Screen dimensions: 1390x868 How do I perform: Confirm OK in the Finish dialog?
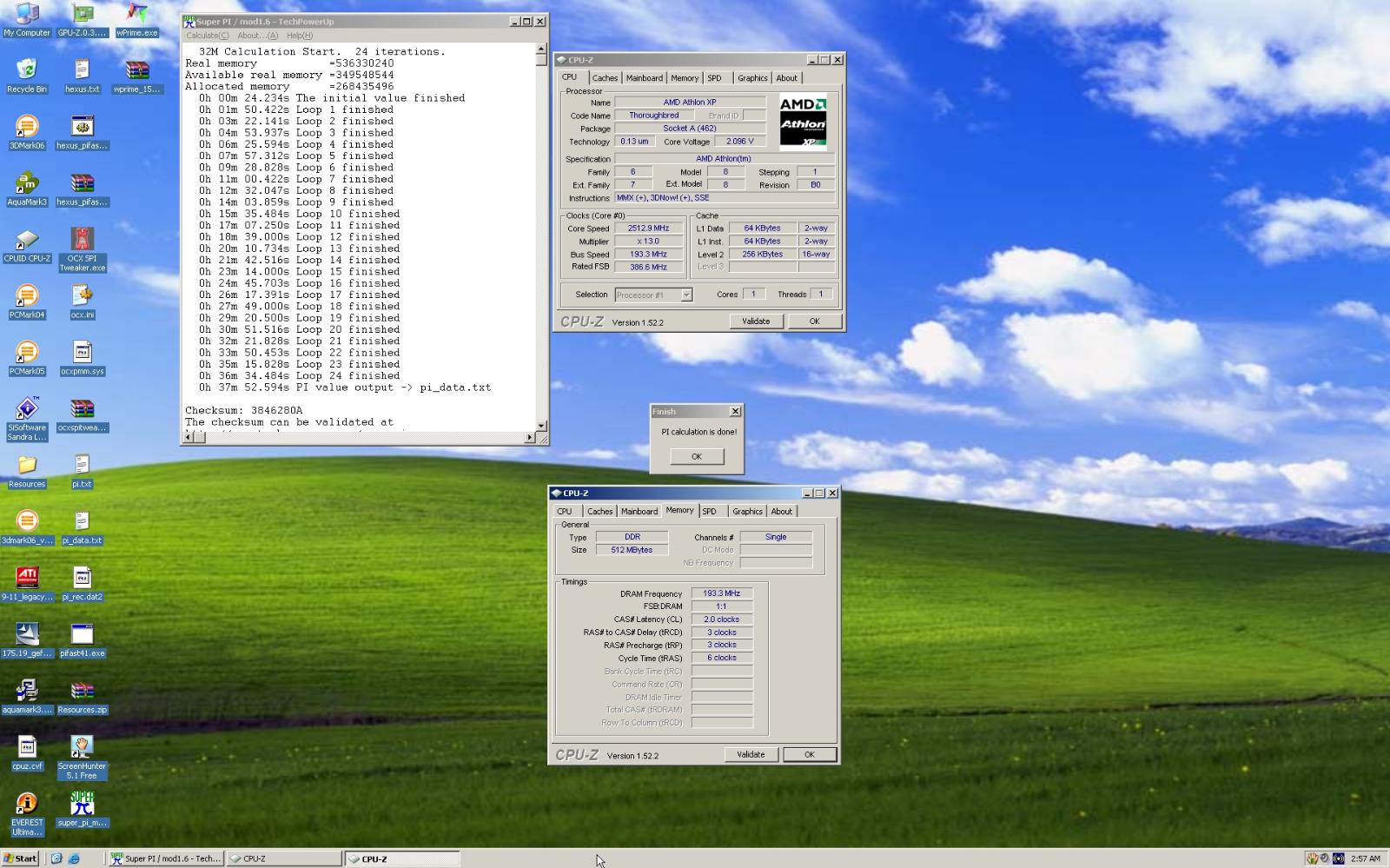[696, 457]
